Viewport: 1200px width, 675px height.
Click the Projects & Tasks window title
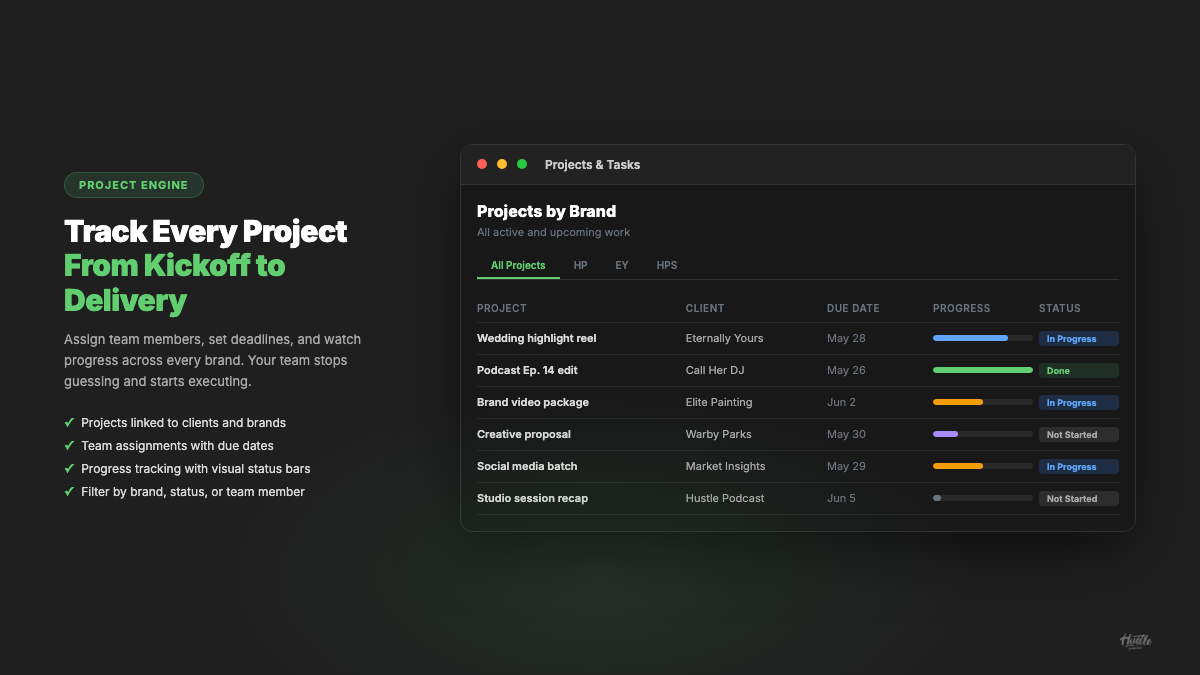[592, 165]
